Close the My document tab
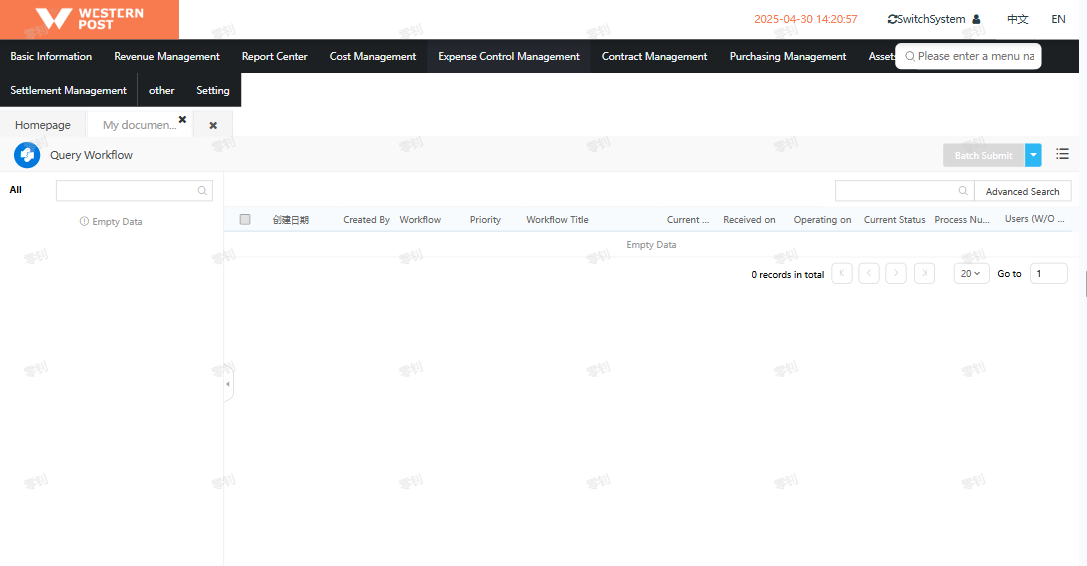 pyautogui.click(x=182, y=119)
